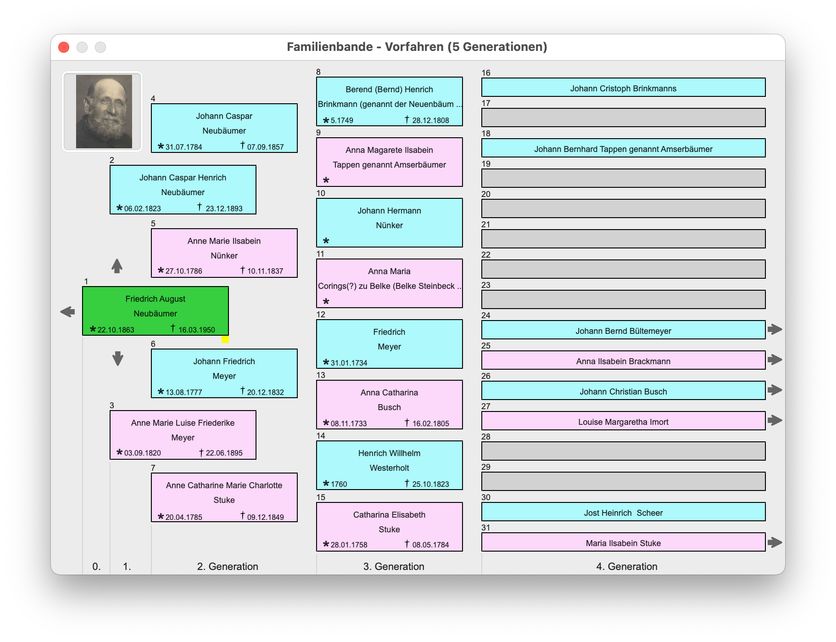
Task: Click the yellow marker on Friedrich August box
Action: pos(225,340)
